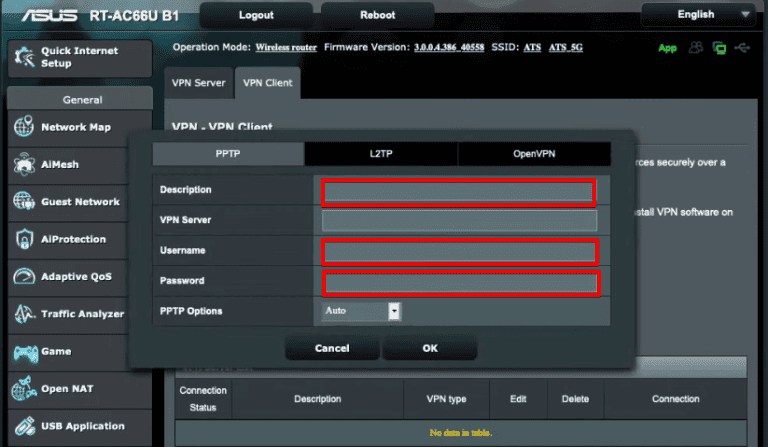Screen dimensions: 768x447
Task: Click the network monitor status icon
Action: [719, 47]
